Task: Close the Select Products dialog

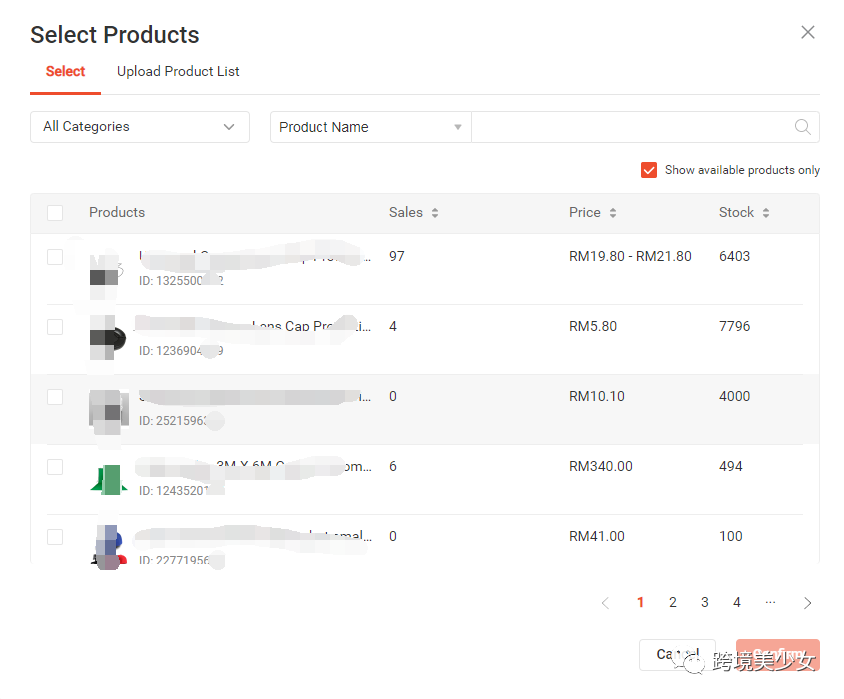Action: tap(808, 33)
